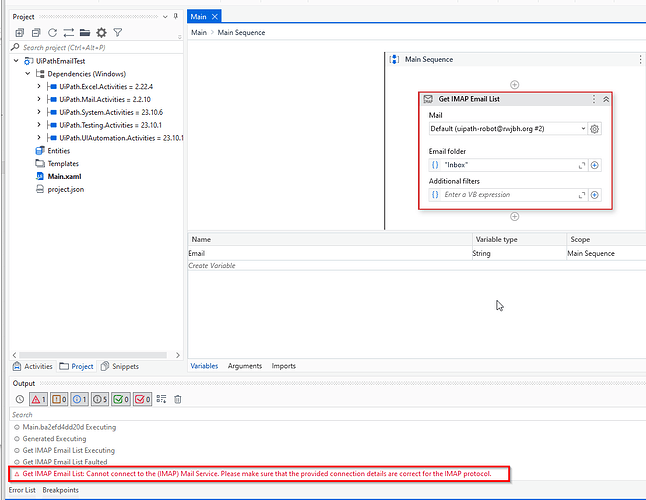Select project.json file
Screen dimensions: 646x500
pos(66,189)
